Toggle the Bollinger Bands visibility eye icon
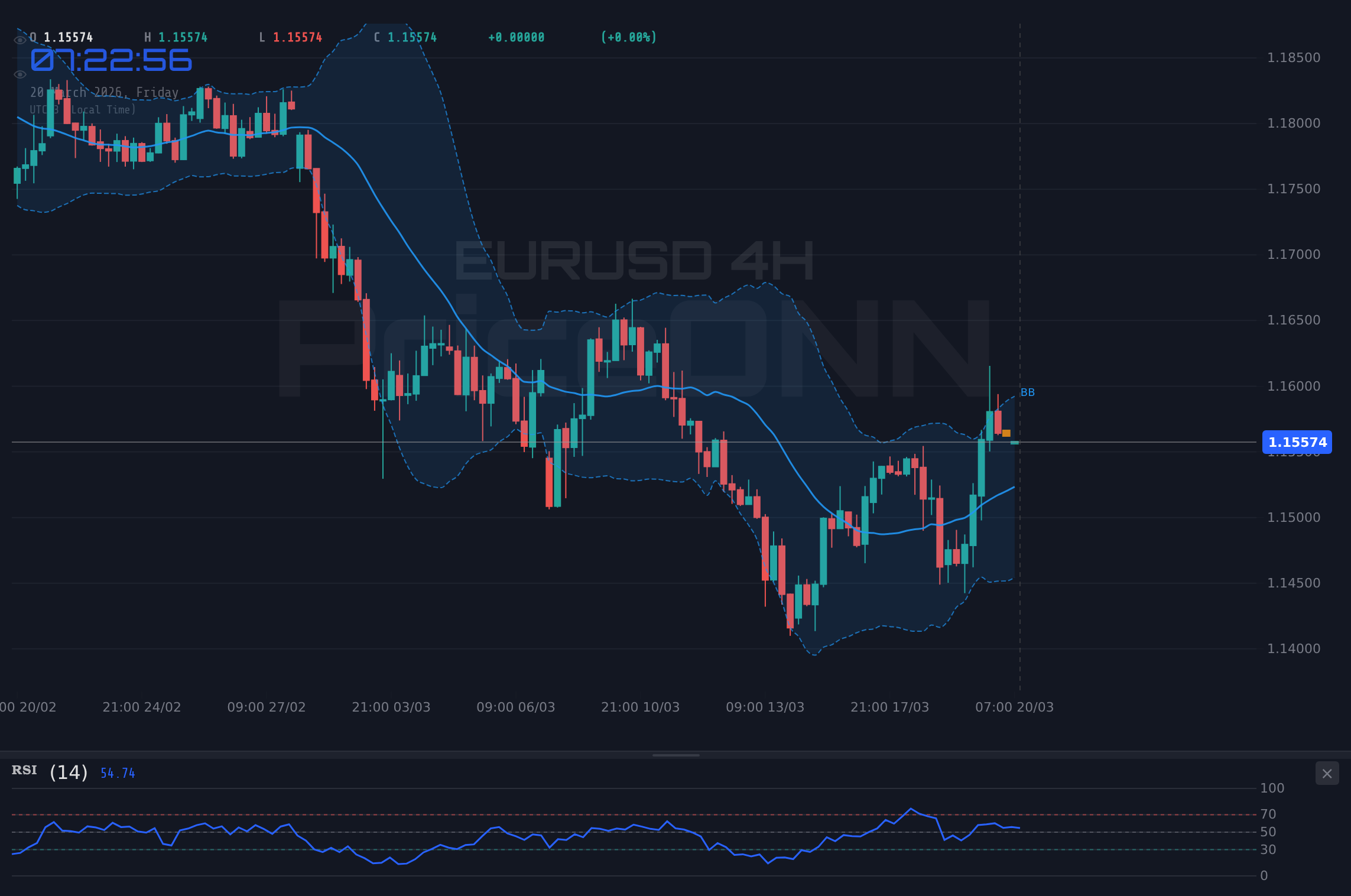The width and height of the screenshot is (1351, 896). tap(21, 74)
